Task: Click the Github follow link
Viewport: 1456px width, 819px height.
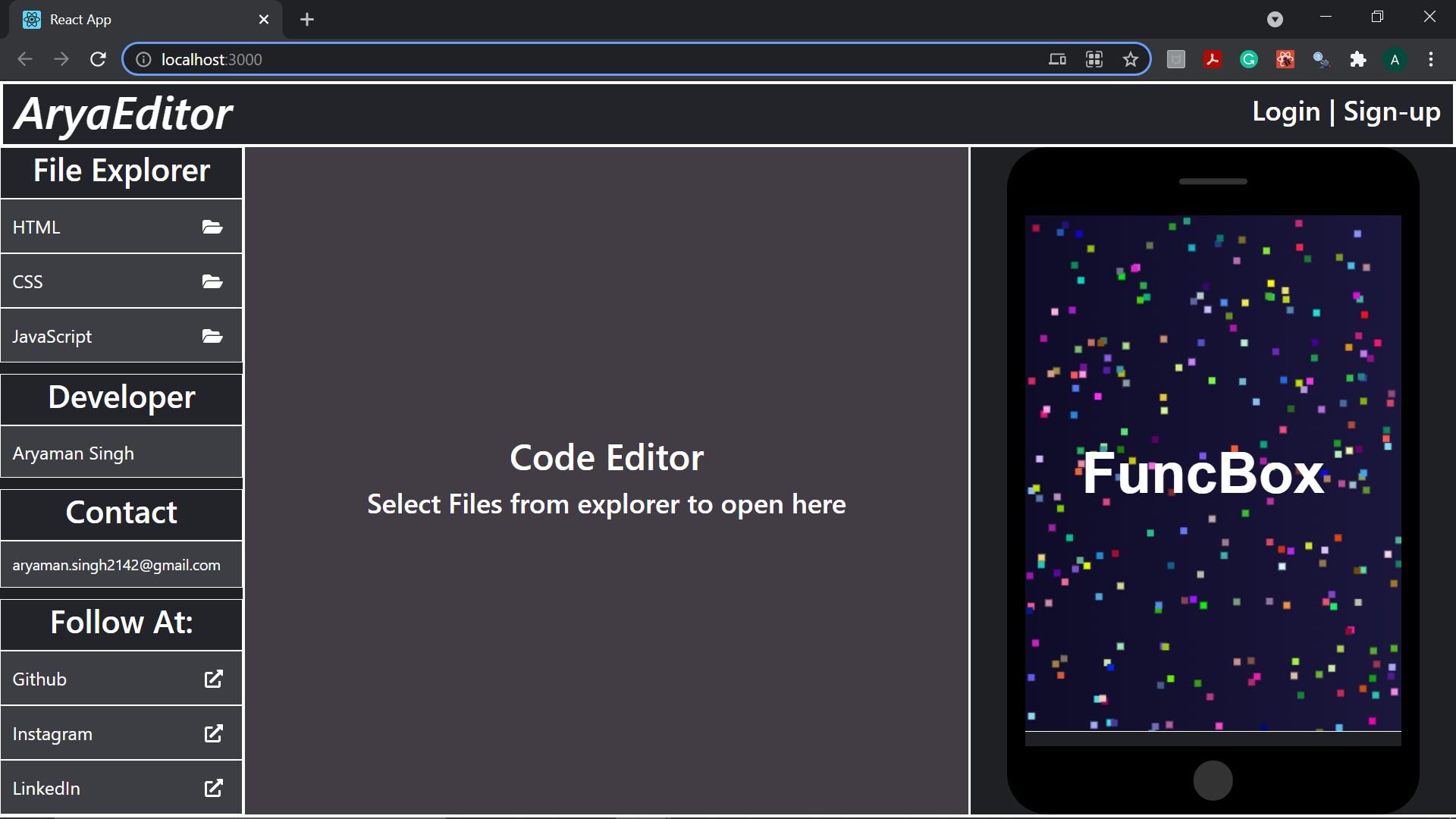Action: [121, 679]
